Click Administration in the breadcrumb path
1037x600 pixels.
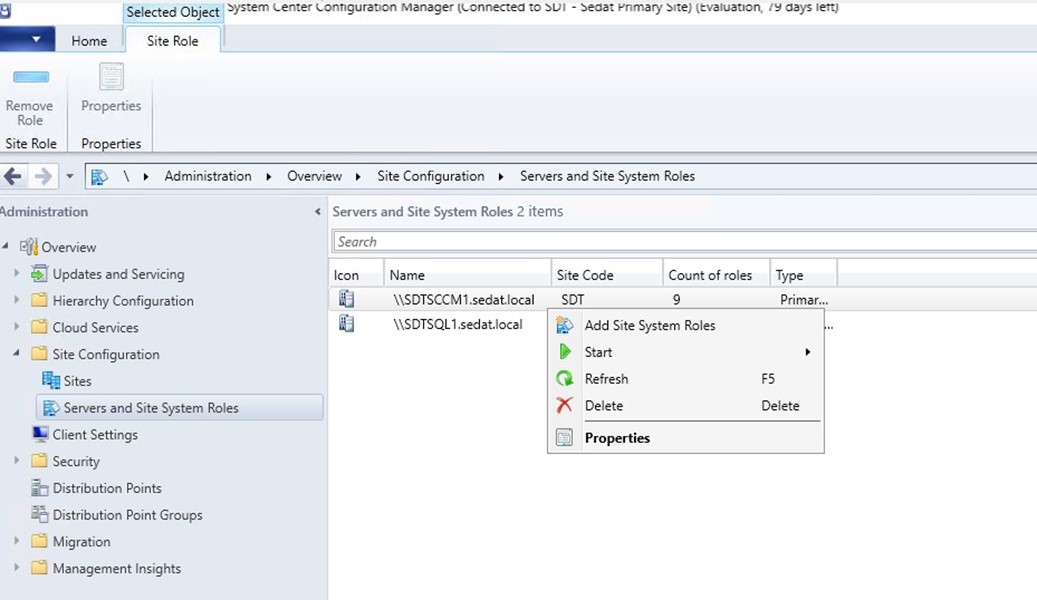(208, 176)
